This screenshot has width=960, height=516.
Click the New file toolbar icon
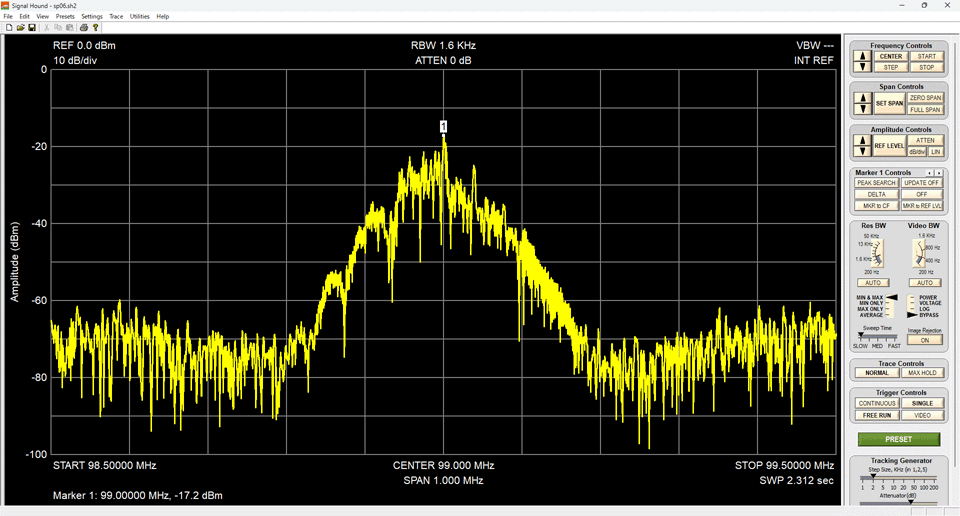point(8,28)
